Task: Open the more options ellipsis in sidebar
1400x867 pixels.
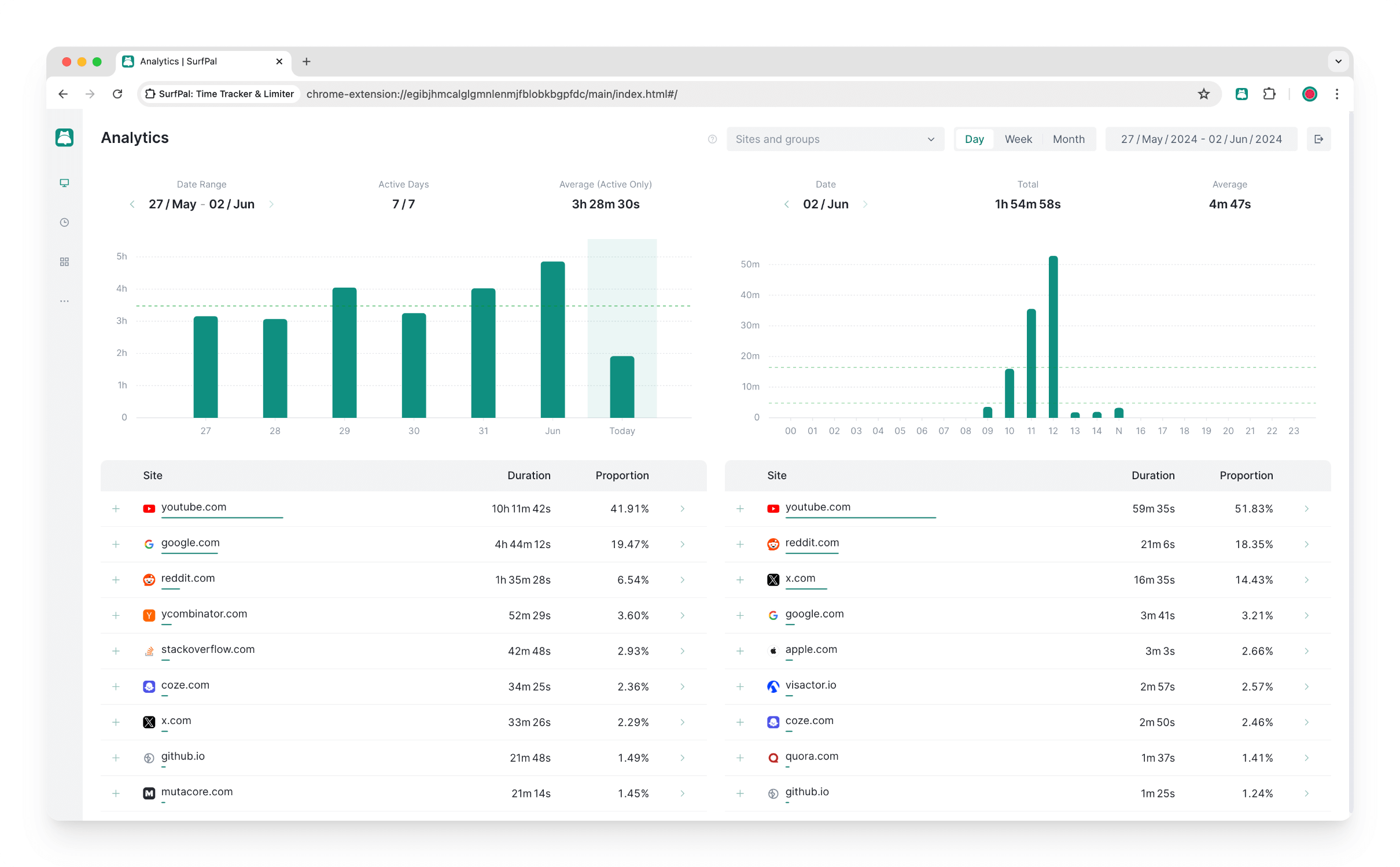Action: [64, 301]
